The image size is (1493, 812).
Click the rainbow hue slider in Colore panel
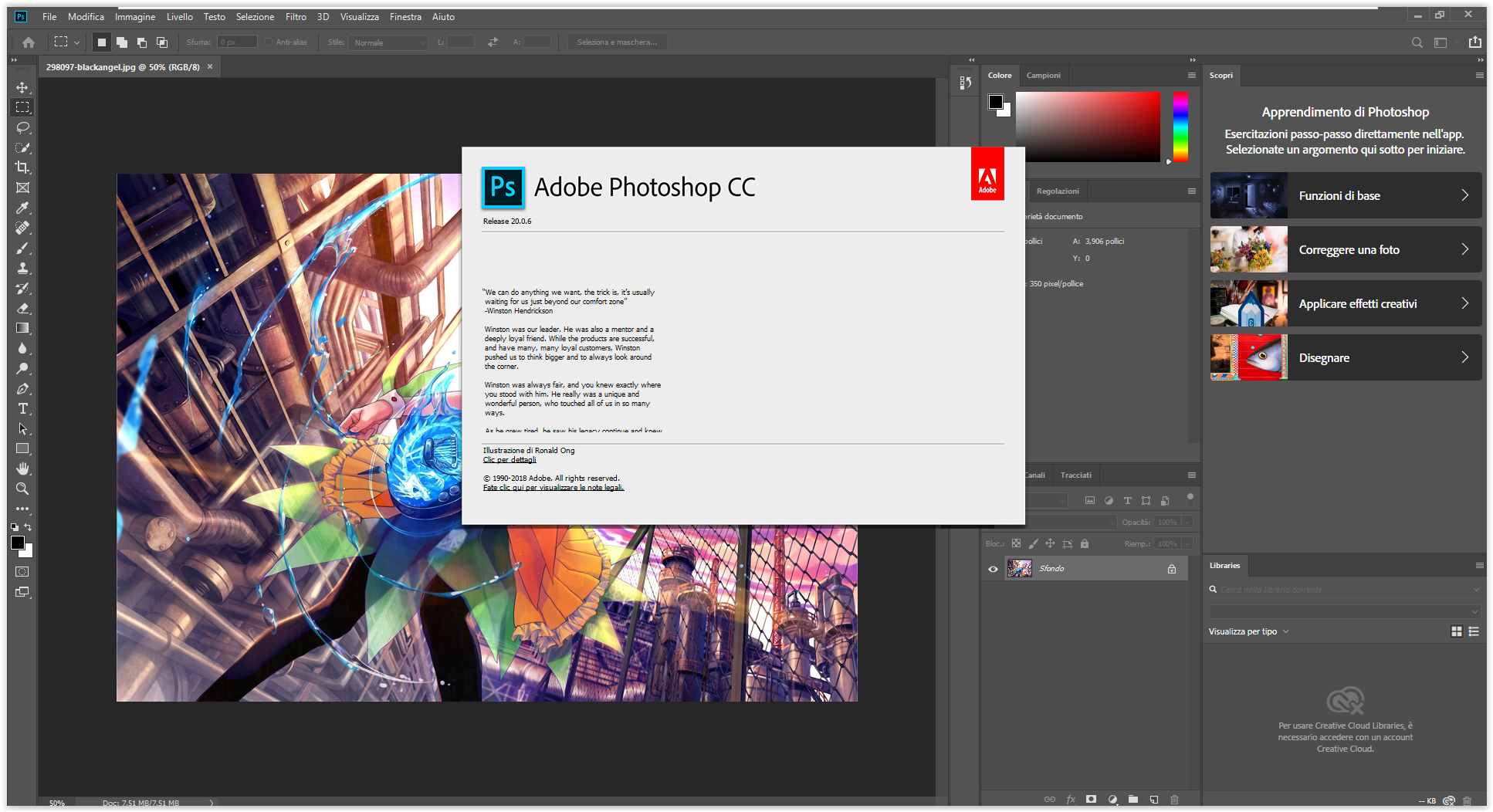click(x=1180, y=127)
